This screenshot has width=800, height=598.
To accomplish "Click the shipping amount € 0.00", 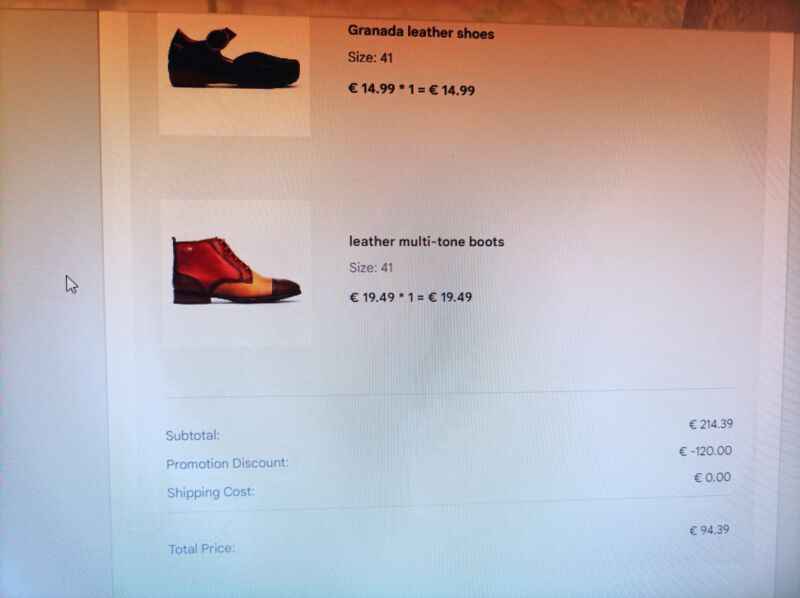I will tap(712, 478).
